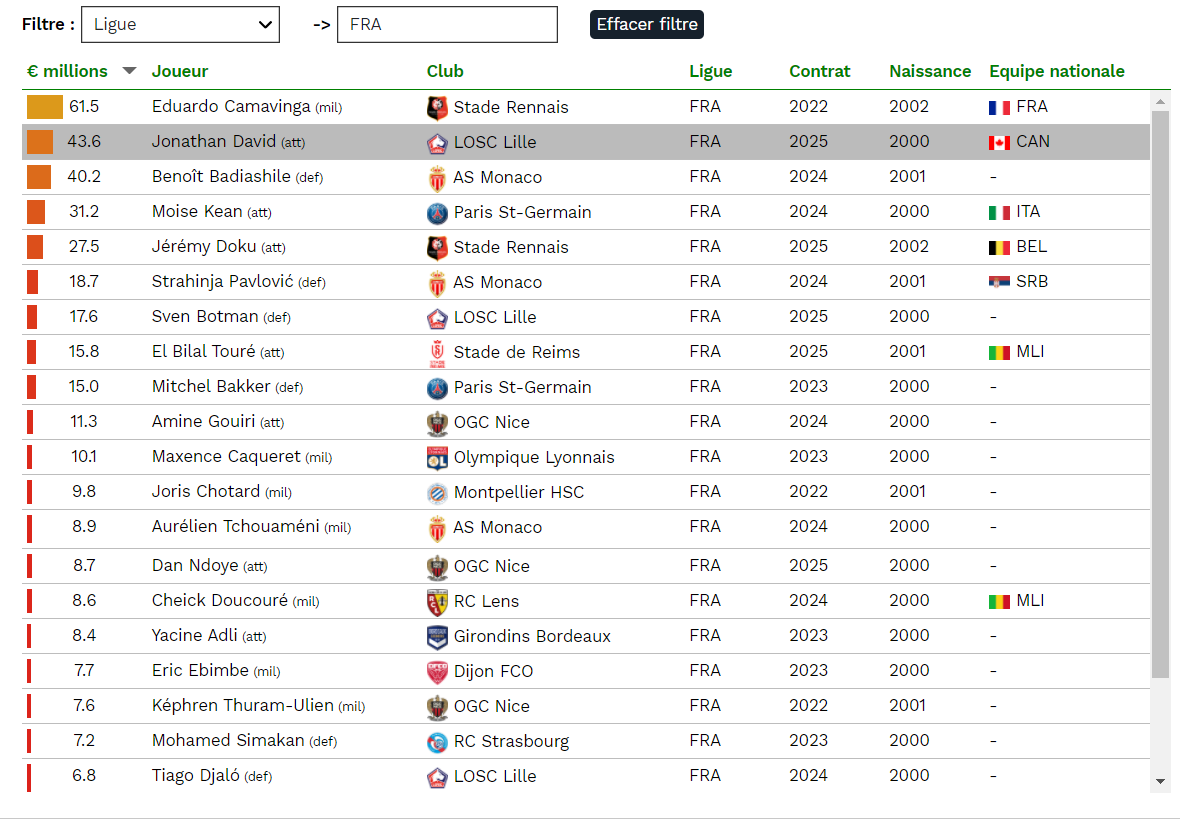Sort table by the Joueur column header
Screen dimensions: 1180x824
(x=180, y=71)
